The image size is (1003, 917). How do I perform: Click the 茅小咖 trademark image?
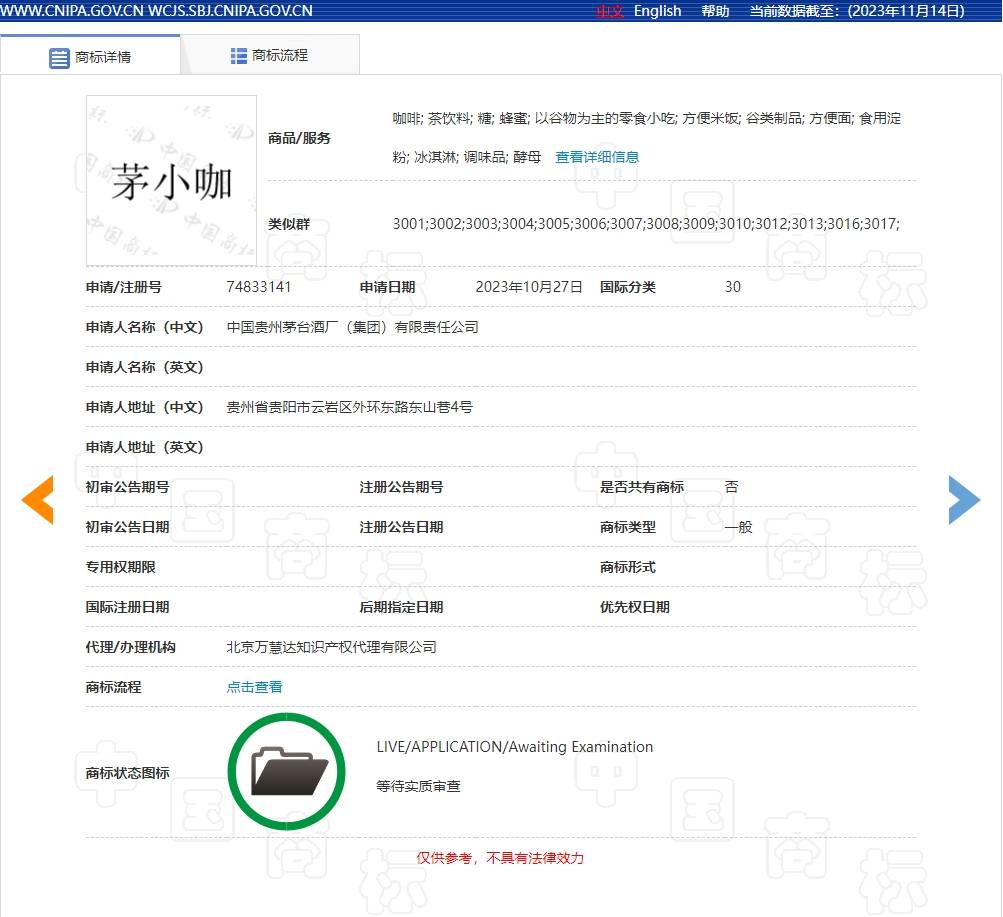pyautogui.click(x=172, y=181)
